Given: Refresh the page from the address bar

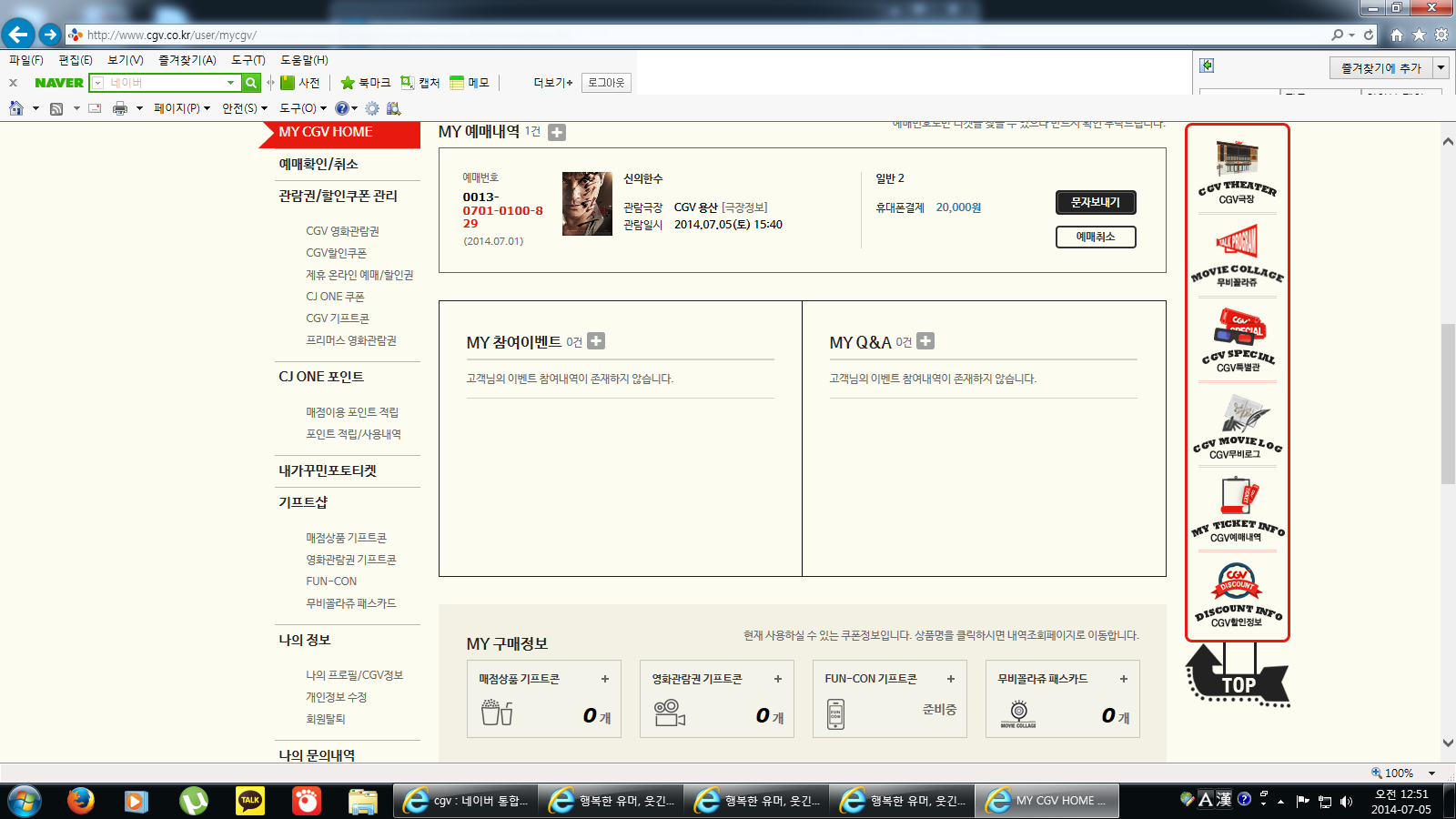Looking at the screenshot, I should 1369,35.
